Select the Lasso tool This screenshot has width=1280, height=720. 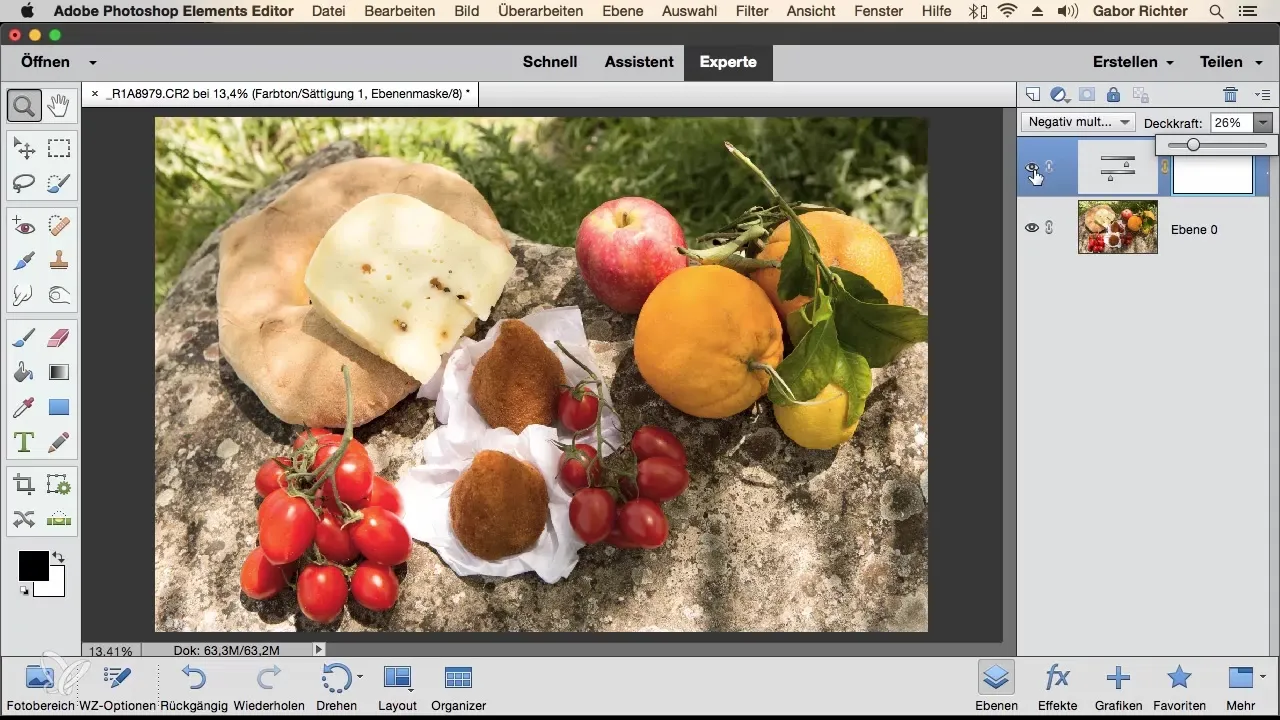pyautogui.click(x=24, y=183)
